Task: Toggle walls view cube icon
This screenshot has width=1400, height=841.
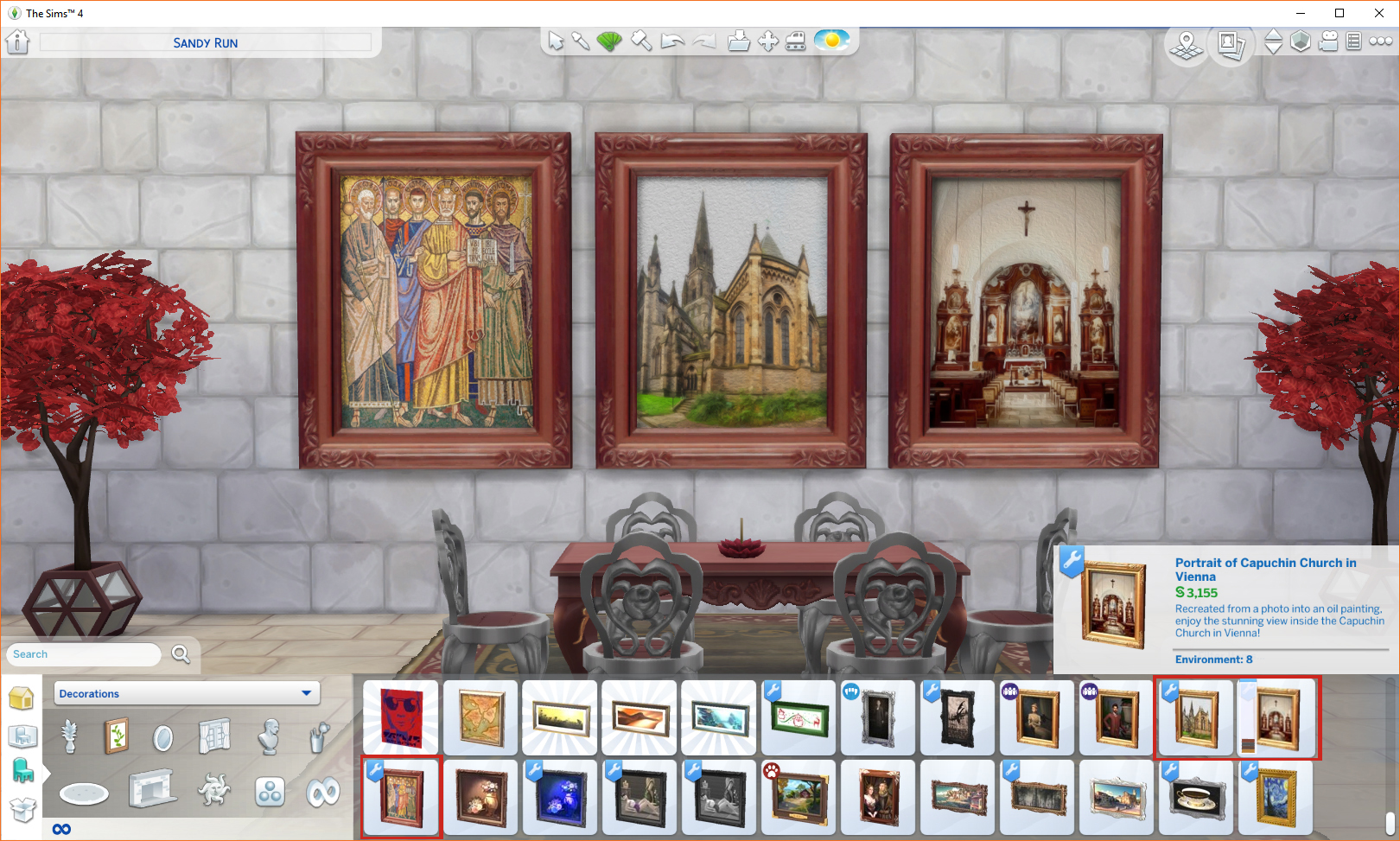Action: 1301,41
